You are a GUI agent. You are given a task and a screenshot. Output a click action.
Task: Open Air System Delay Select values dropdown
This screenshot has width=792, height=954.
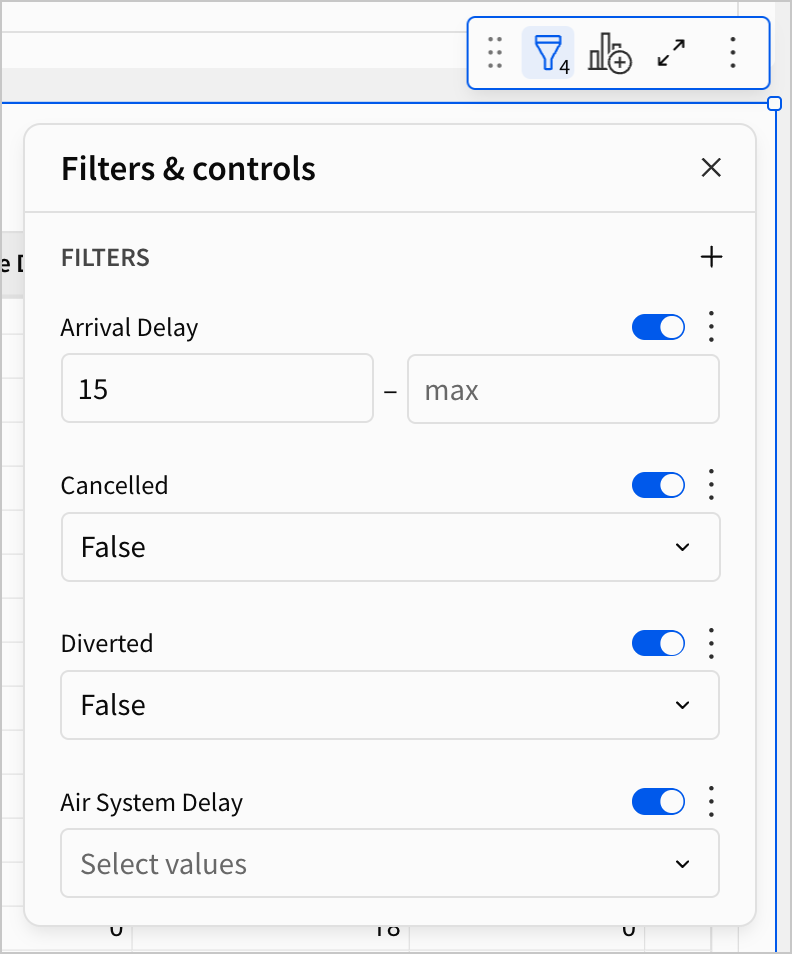pos(390,863)
